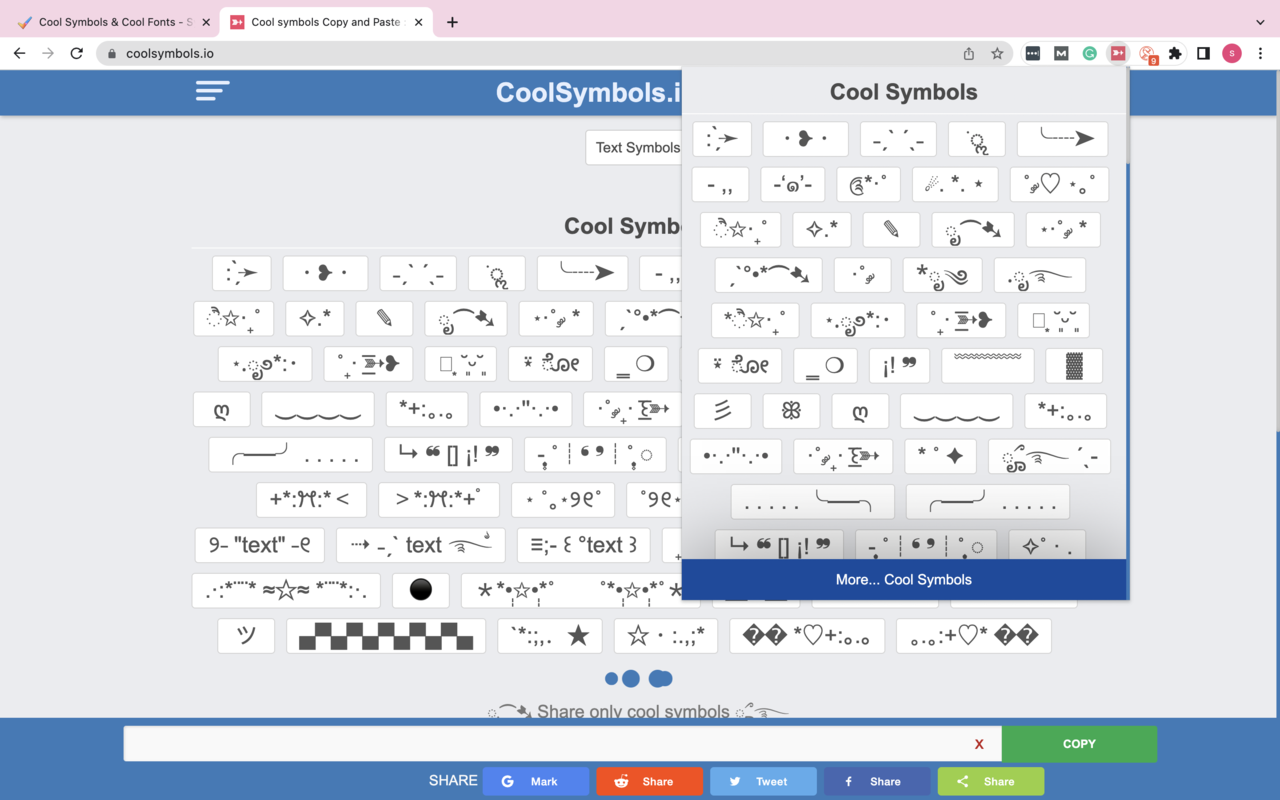Click the share page icon in address bar
1280x800 pixels.
969,53
